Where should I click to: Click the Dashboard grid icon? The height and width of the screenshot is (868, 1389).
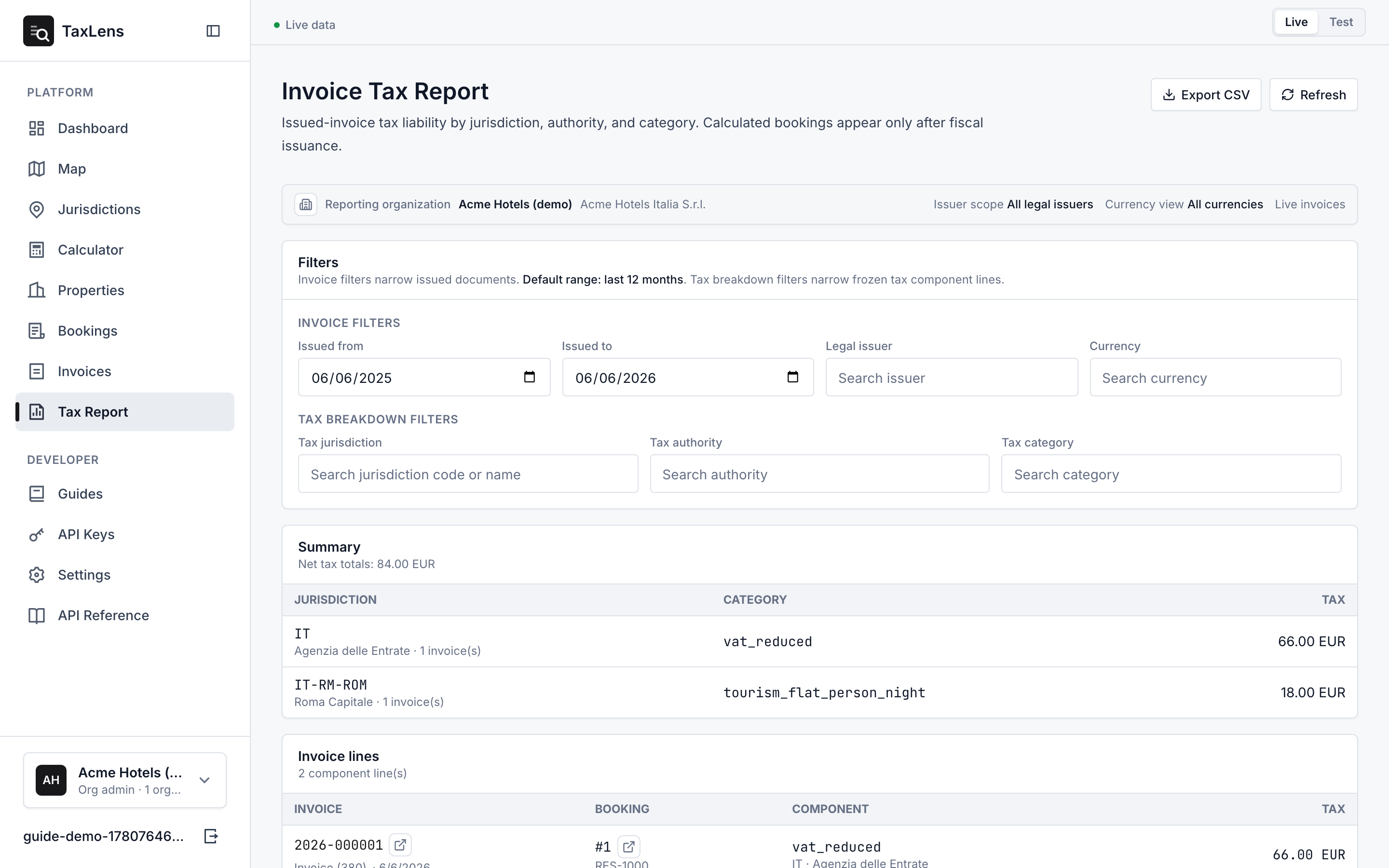(37, 128)
